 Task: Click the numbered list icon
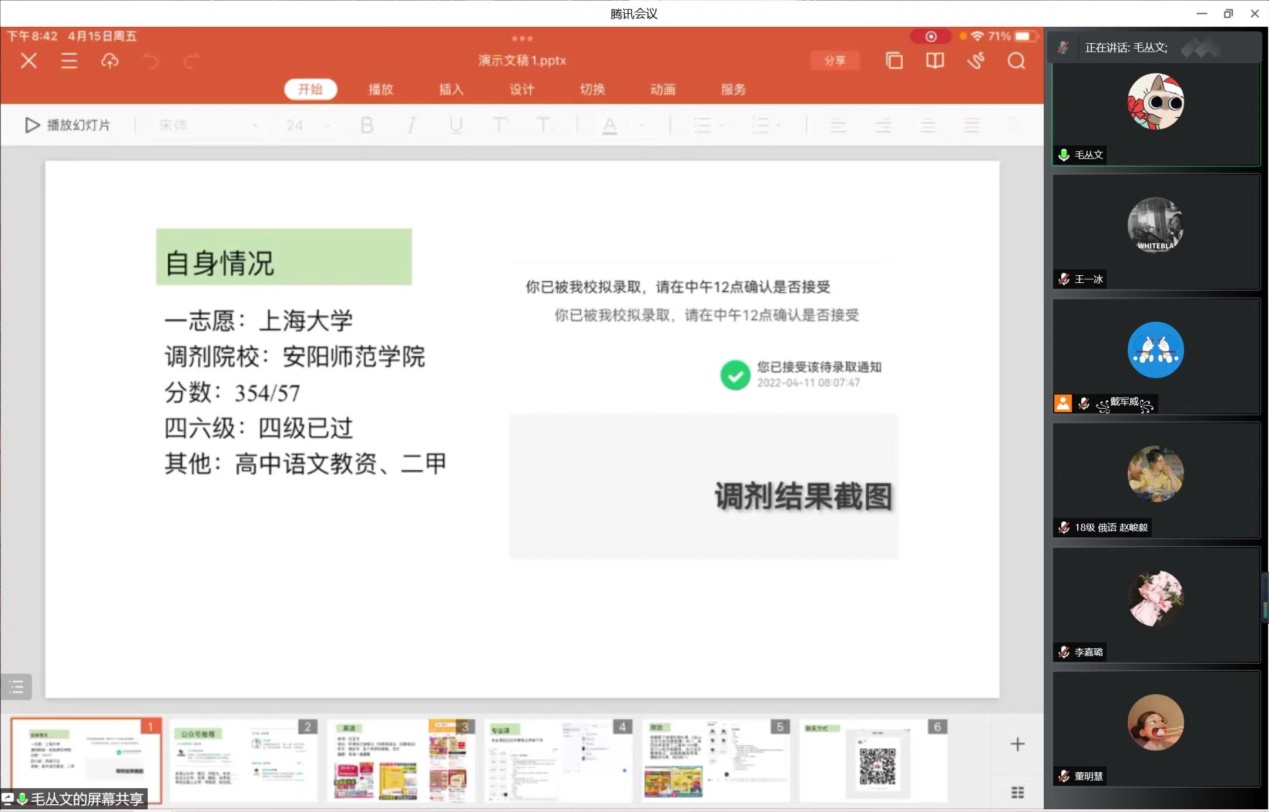coord(761,126)
